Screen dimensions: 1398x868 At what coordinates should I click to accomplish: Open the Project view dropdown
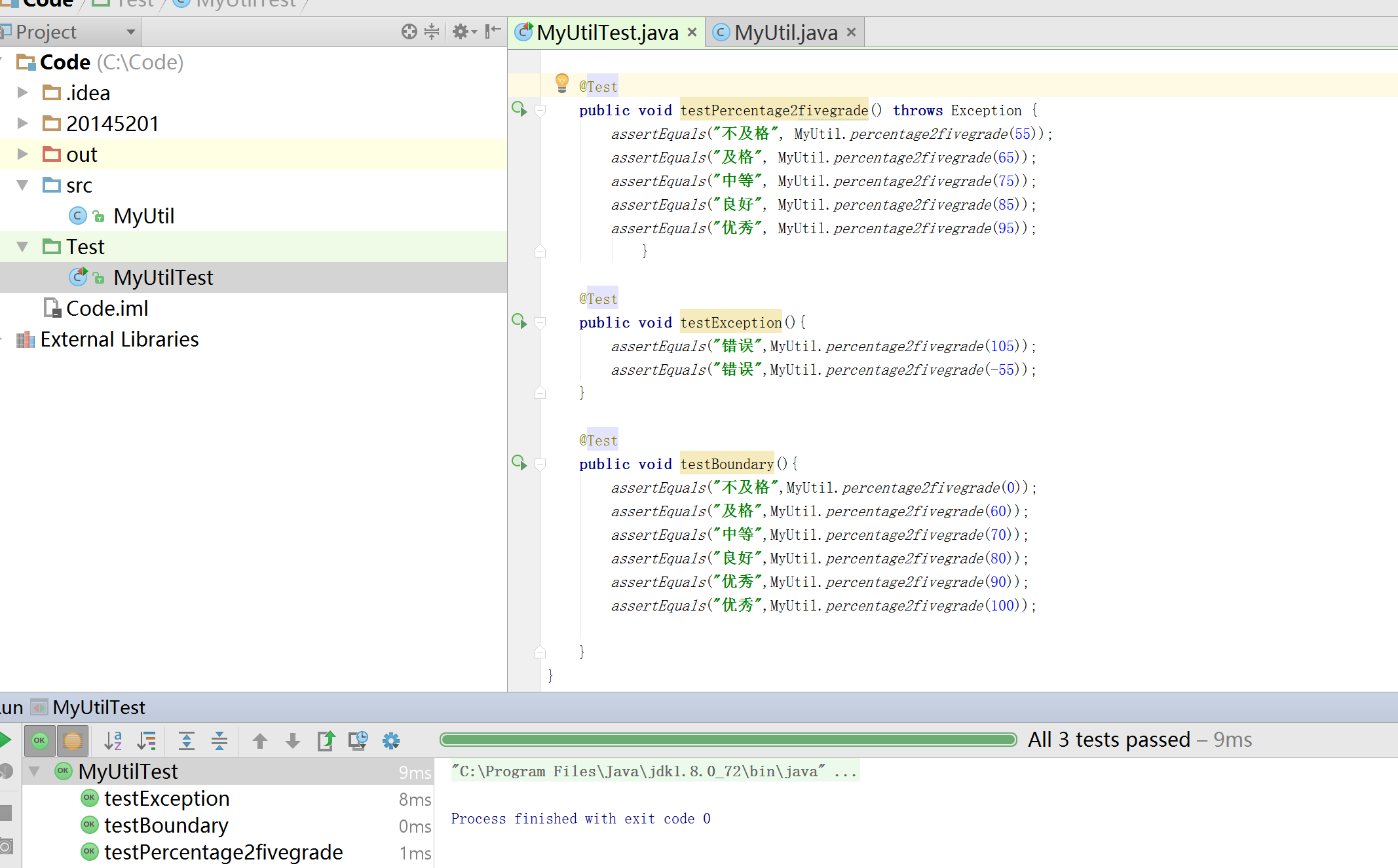[x=131, y=32]
